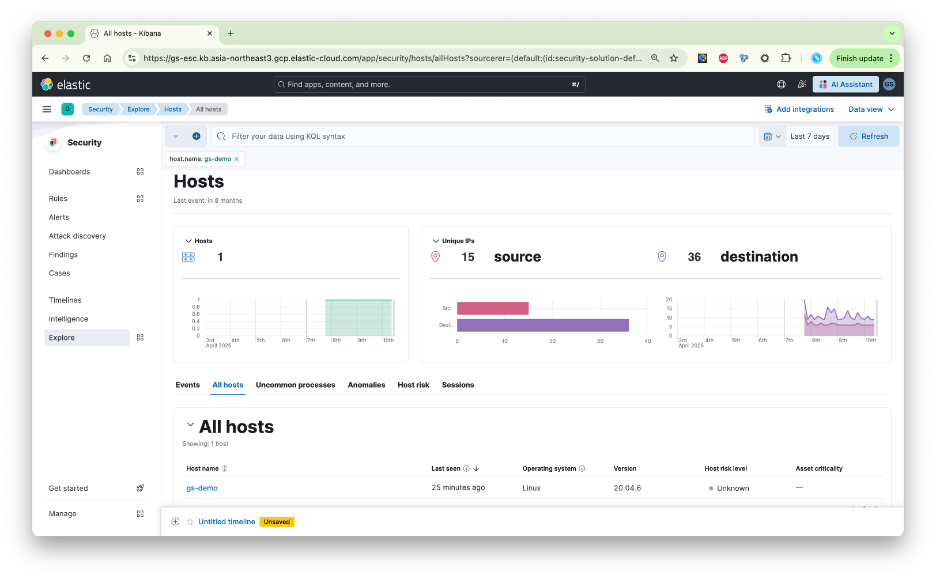
Task: Open the gs-demo host link
Action: [x=202, y=488]
